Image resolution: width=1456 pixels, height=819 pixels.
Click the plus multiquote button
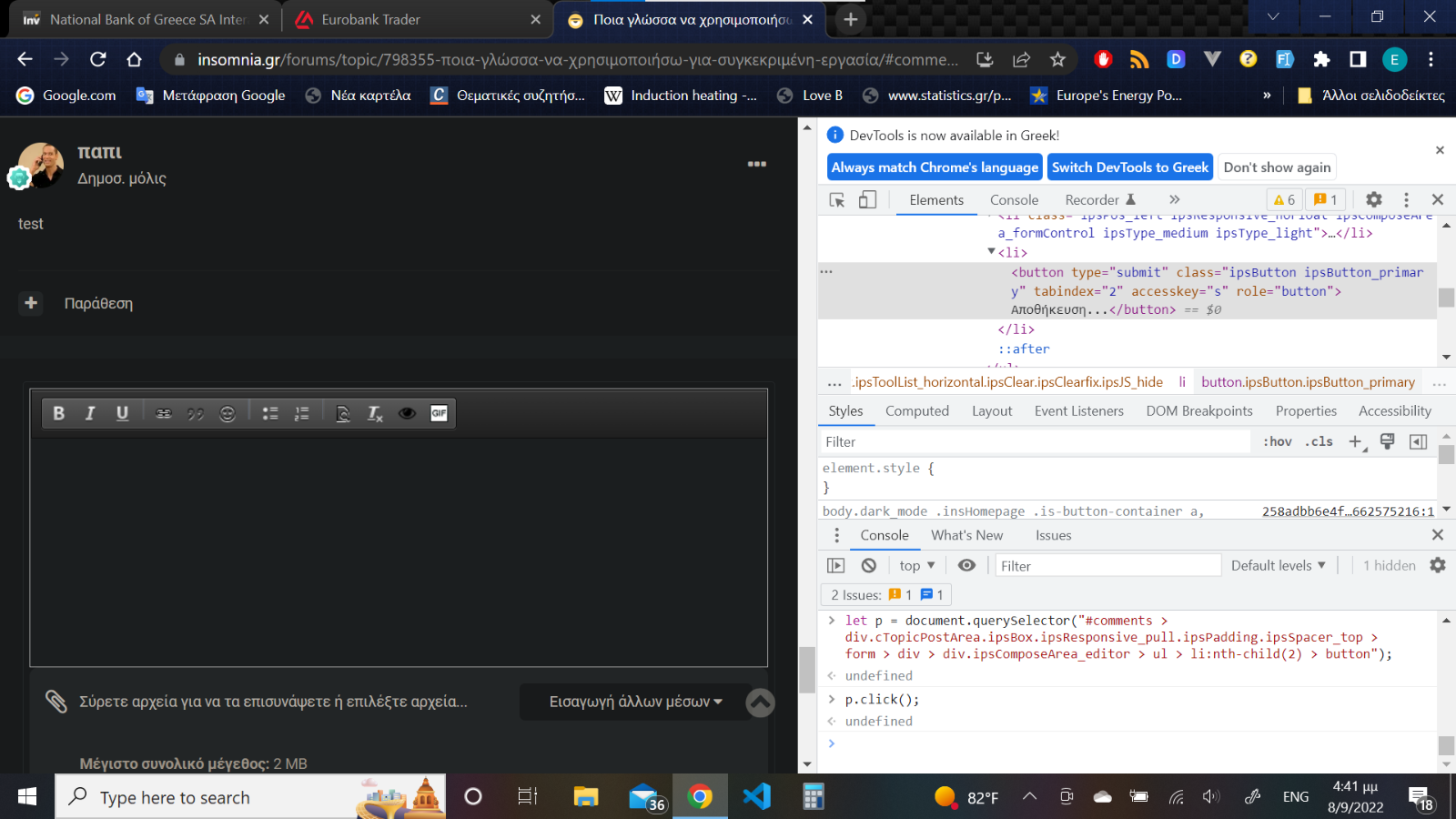31,303
